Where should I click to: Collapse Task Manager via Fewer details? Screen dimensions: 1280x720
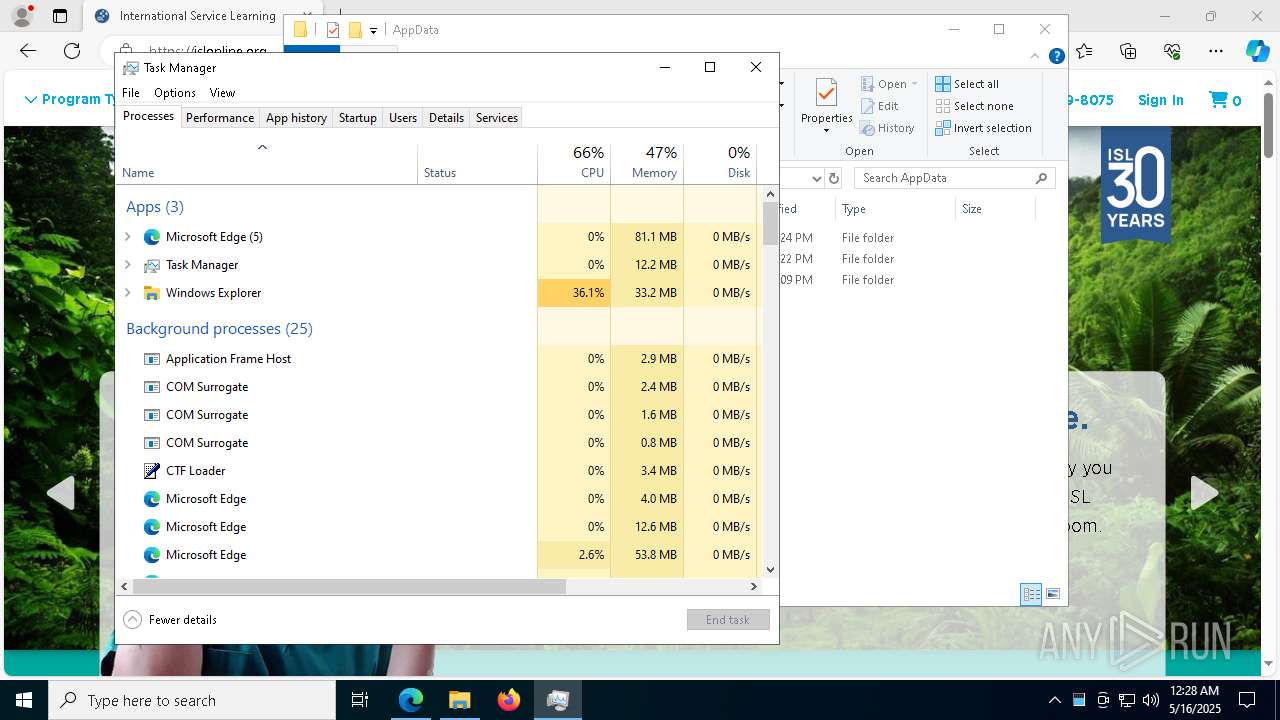170,620
